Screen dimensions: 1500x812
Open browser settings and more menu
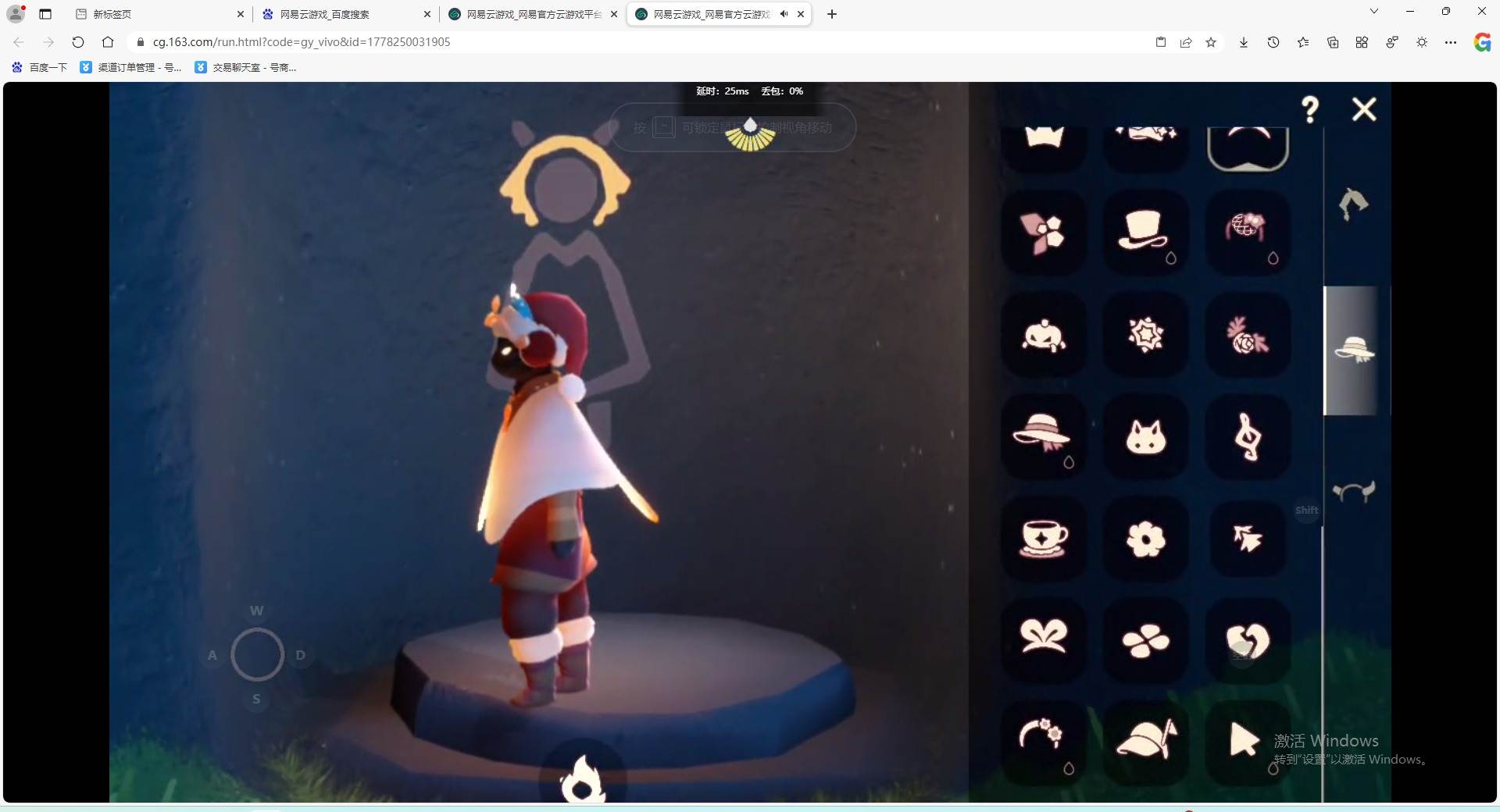click(x=1451, y=42)
